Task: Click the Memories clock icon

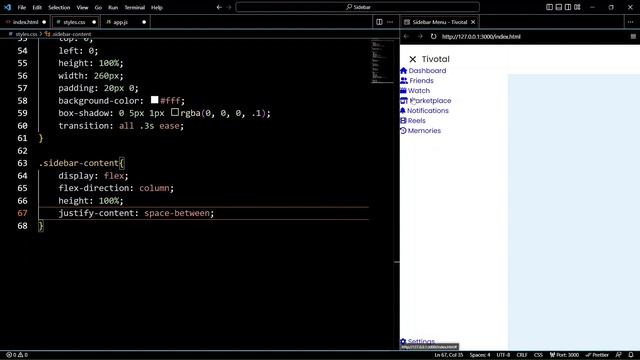Action: pyautogui.click(x=403, y=131)
